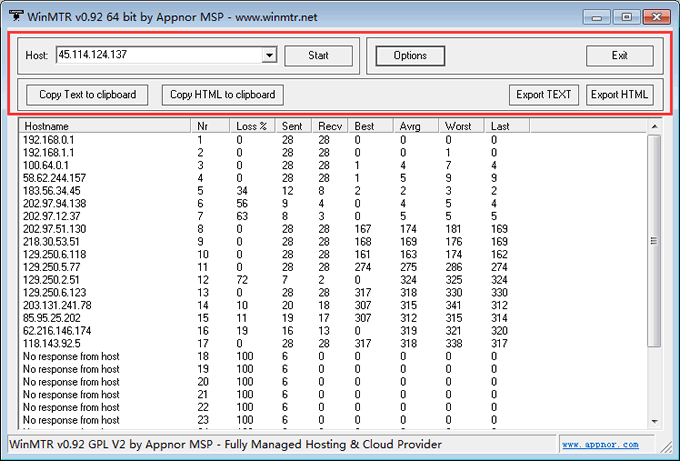Image resolution: width=680 pixels, height=461 pixels.
Task: Copy Text to clipboard
Action: [x=87, y=95]
